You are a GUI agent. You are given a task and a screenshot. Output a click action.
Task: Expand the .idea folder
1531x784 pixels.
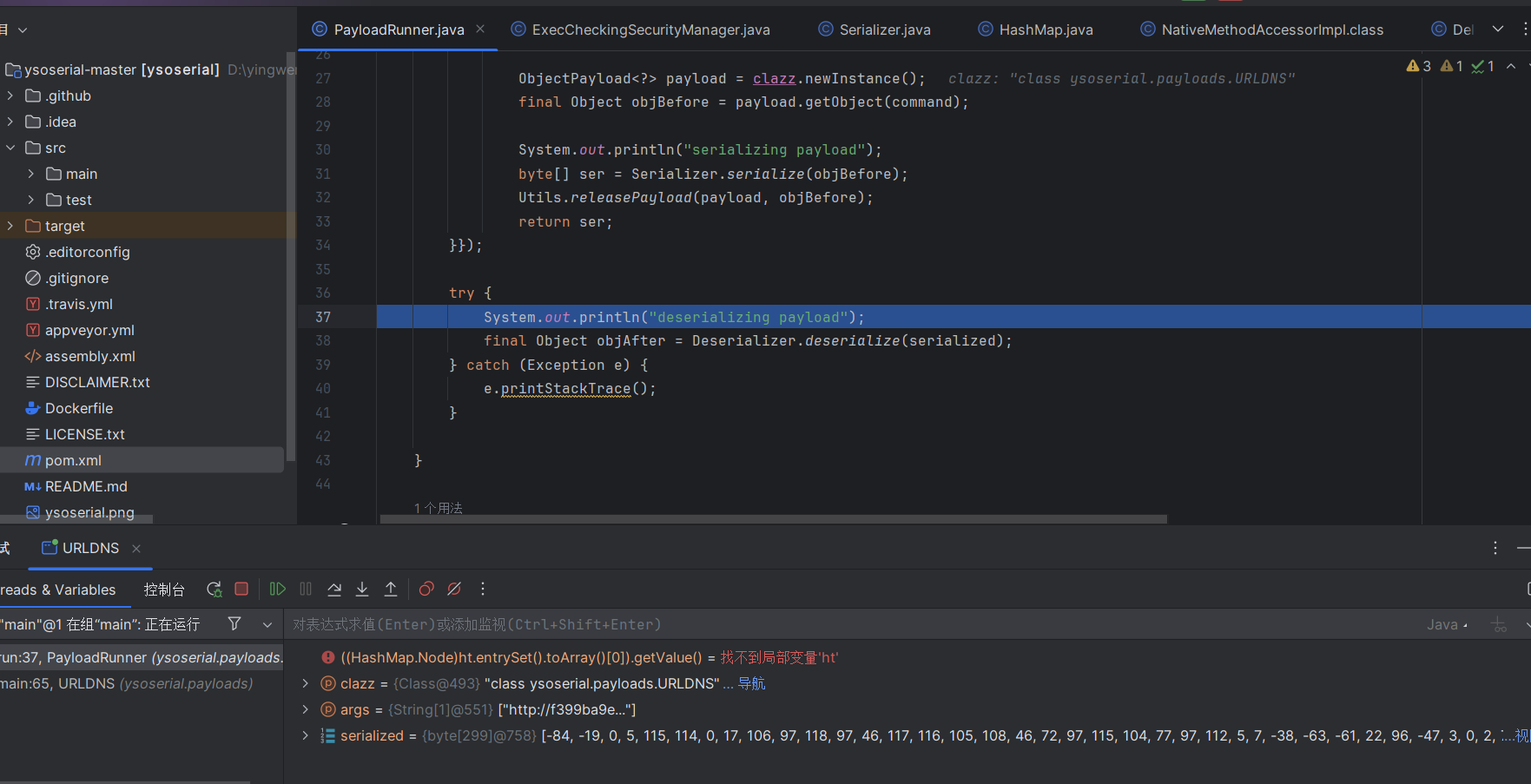10,122
